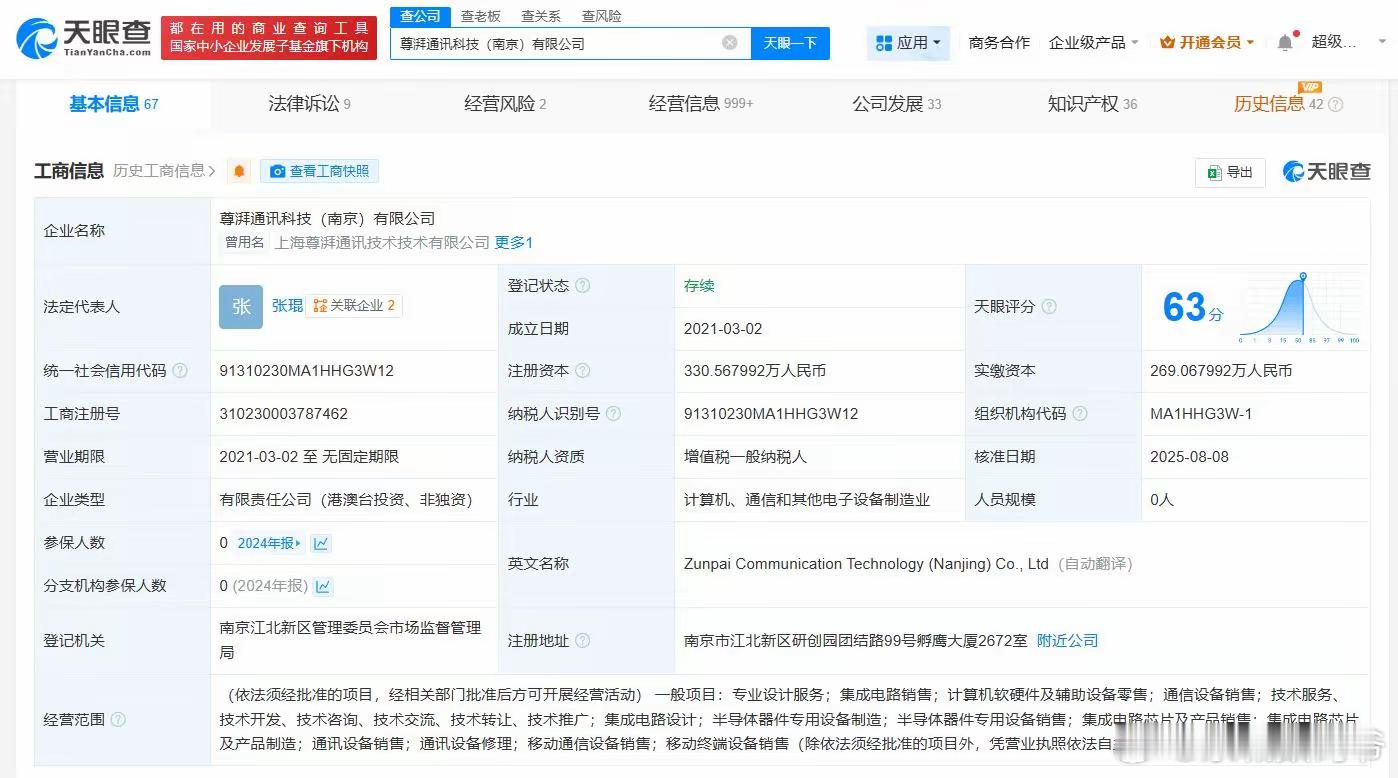The image size is (1398, 778).
Task: Clear the search field with the X icon
Action: (730, 43)
